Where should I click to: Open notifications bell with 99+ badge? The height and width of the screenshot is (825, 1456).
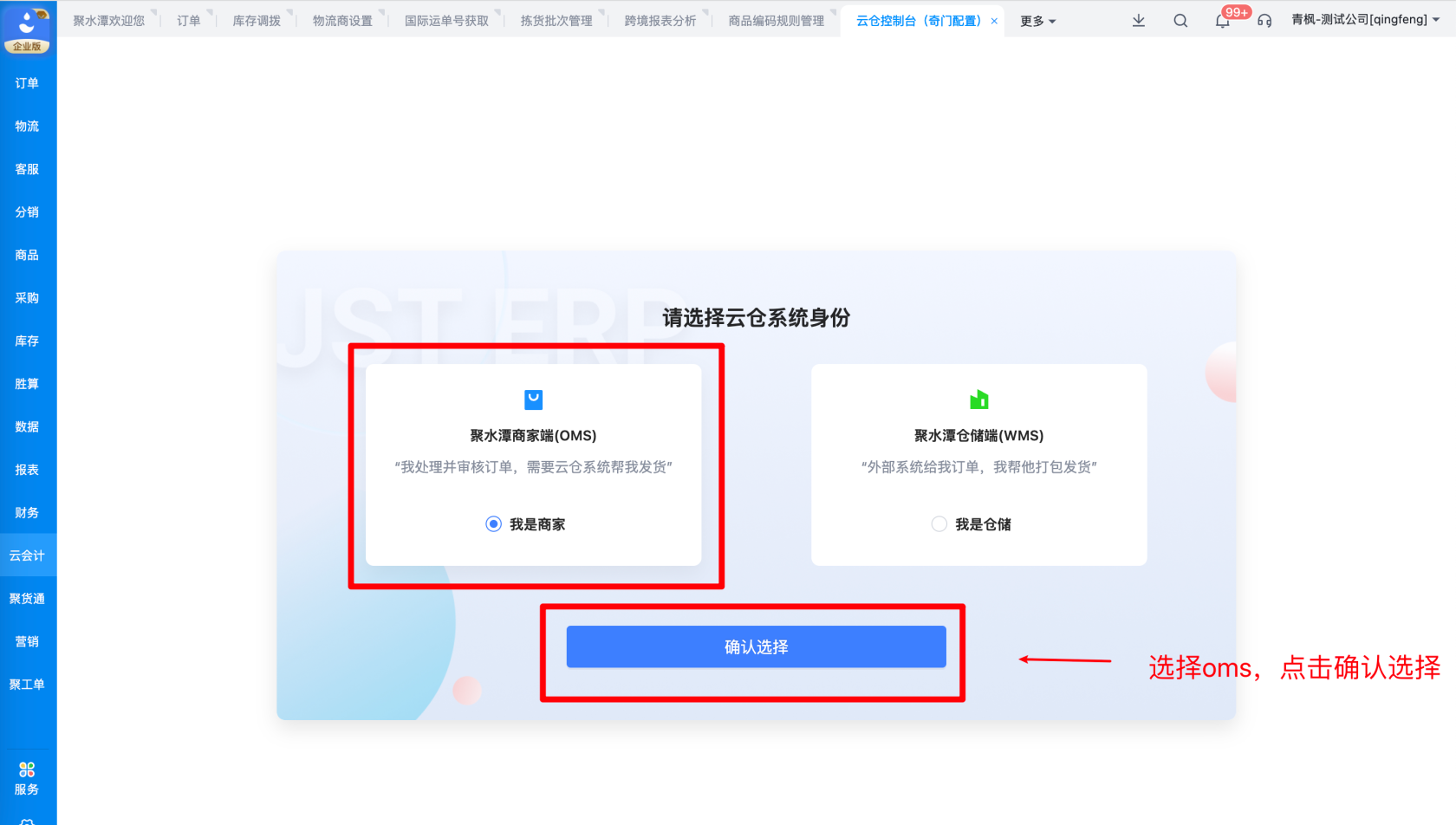pos(1223,20)
